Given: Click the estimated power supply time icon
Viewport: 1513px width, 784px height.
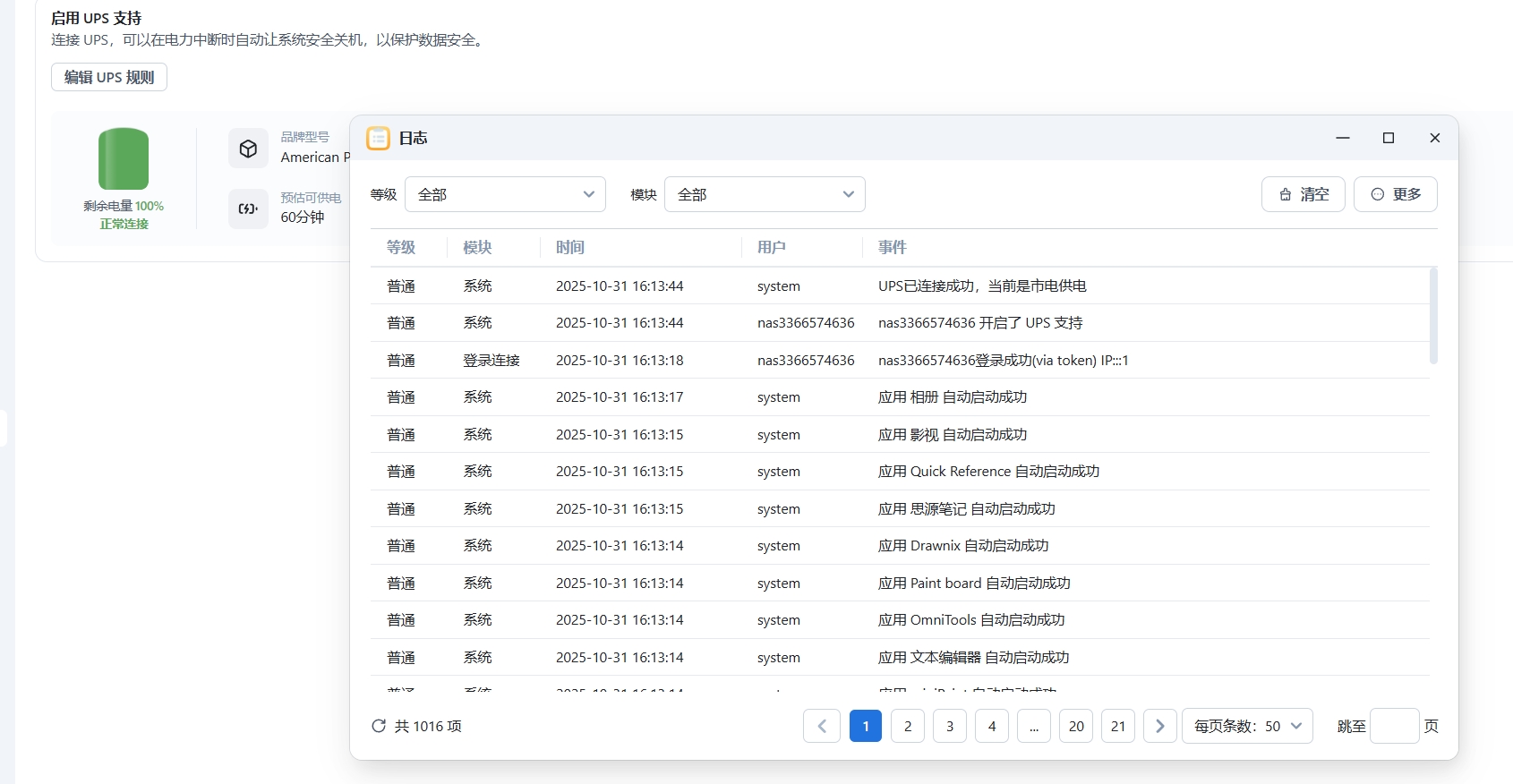Looking at the screenshot, I should tap(248, 209).
